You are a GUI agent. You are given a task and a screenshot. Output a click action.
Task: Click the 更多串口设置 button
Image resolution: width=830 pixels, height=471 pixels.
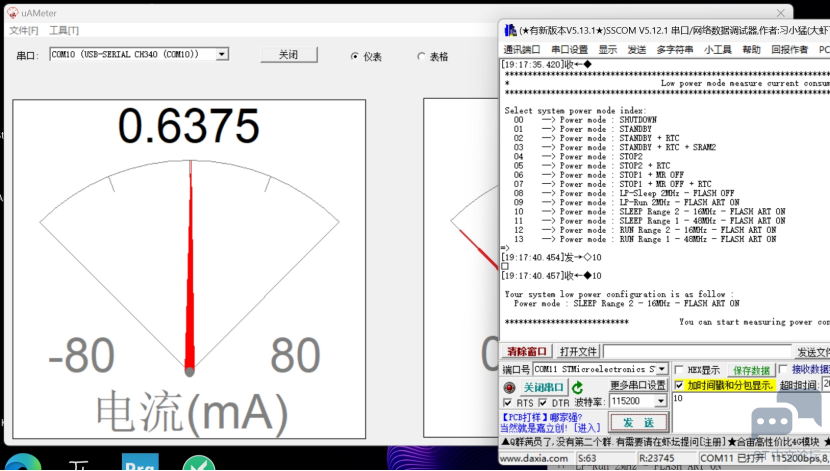tap(637, 385)
